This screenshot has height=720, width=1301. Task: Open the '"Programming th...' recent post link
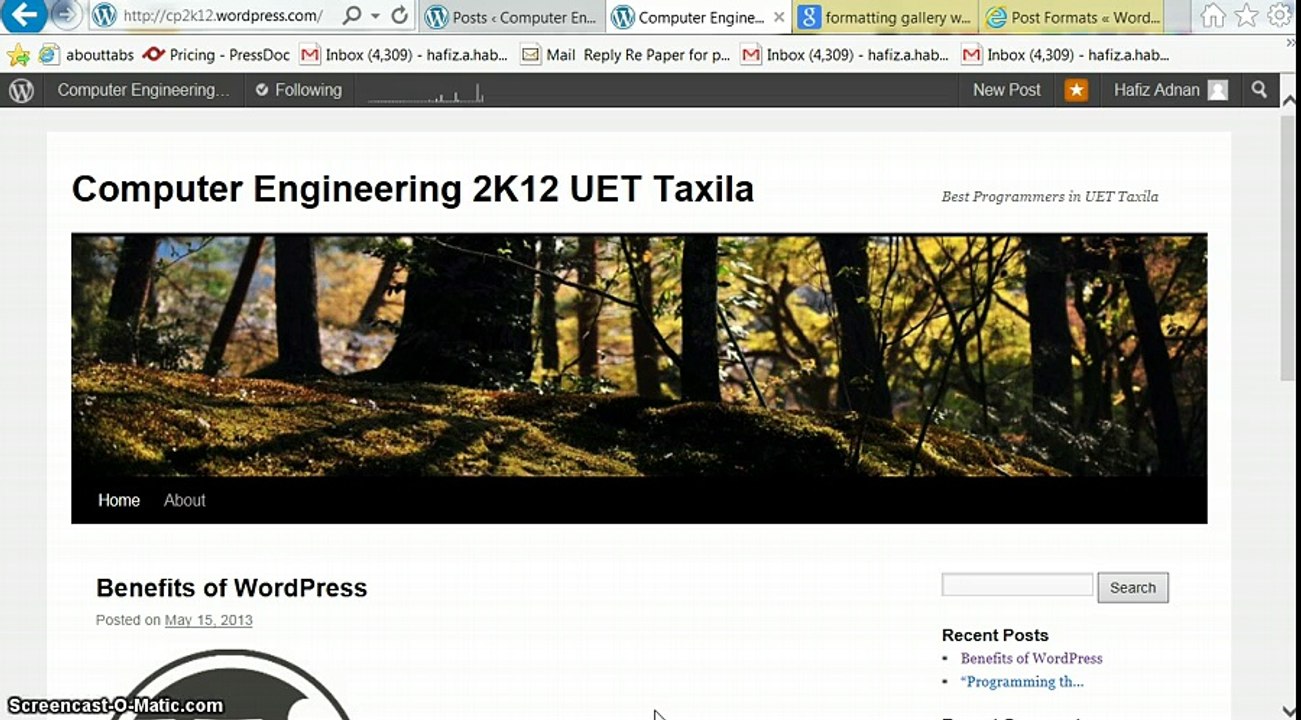[x=1021, y=682]
